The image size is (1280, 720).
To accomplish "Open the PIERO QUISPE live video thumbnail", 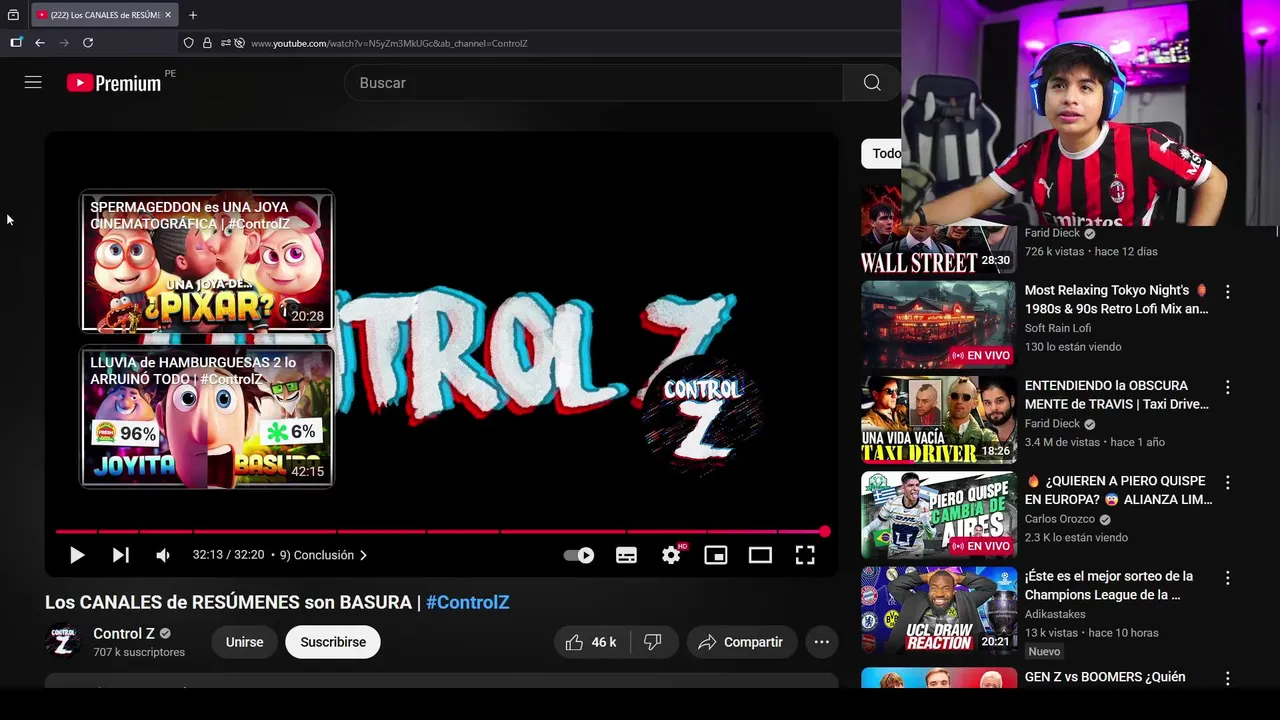I will coord(938,515).
